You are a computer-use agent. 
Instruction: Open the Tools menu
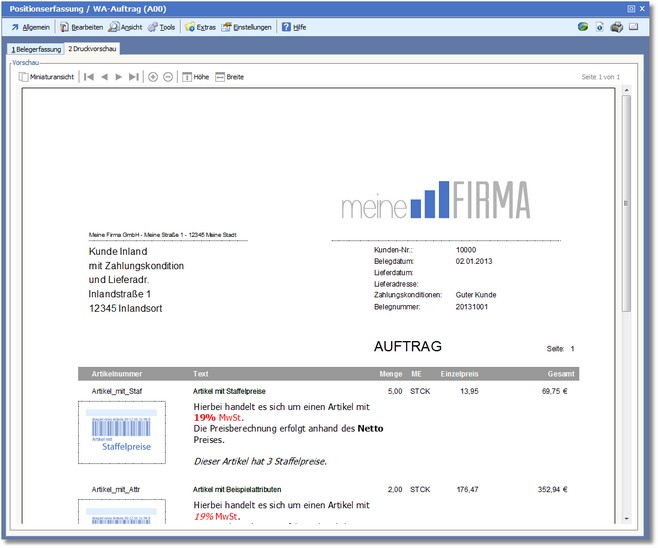tap(161, 27)
